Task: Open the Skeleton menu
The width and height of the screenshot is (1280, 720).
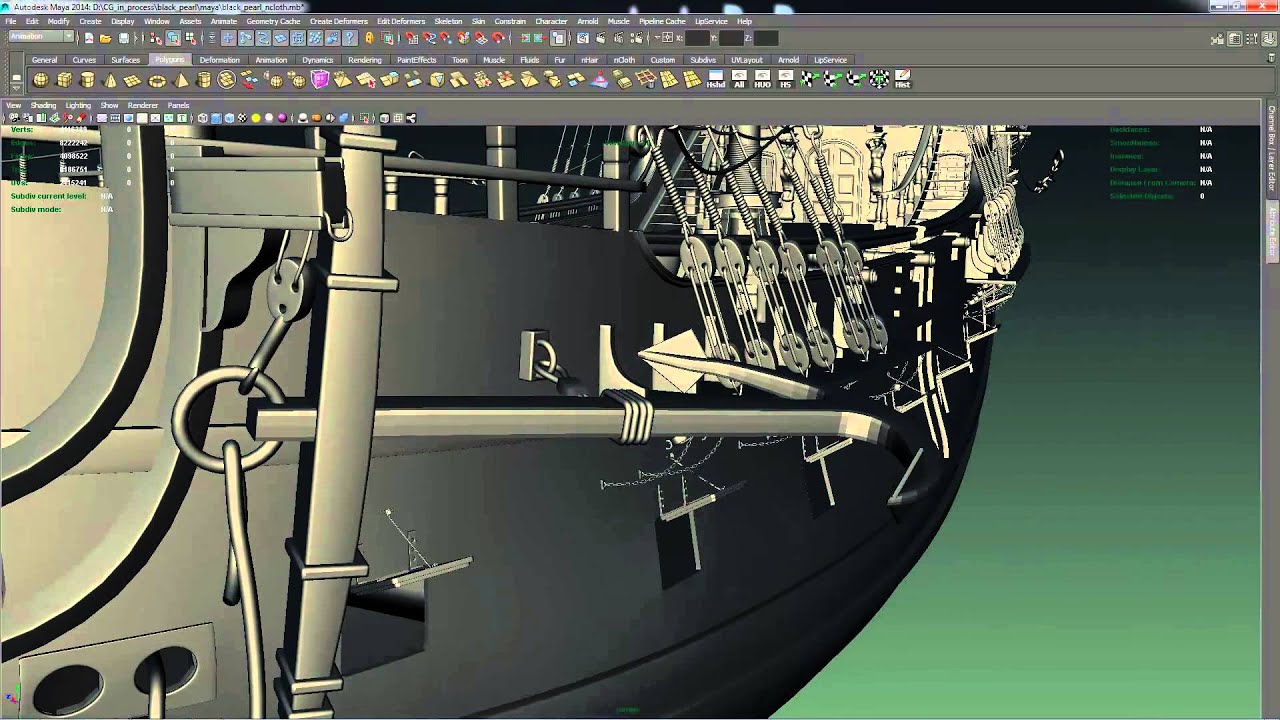Action: tap(448, 21)
